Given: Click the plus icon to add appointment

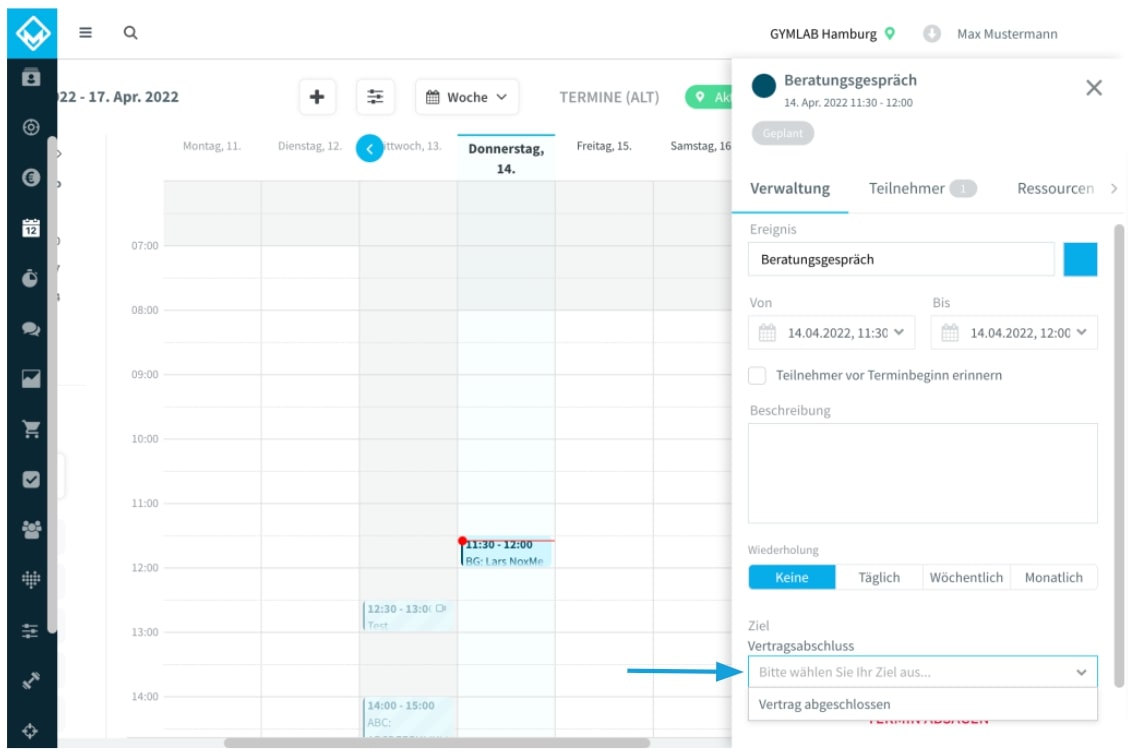Looking at the screenshot, I should [x=317, y=97].
